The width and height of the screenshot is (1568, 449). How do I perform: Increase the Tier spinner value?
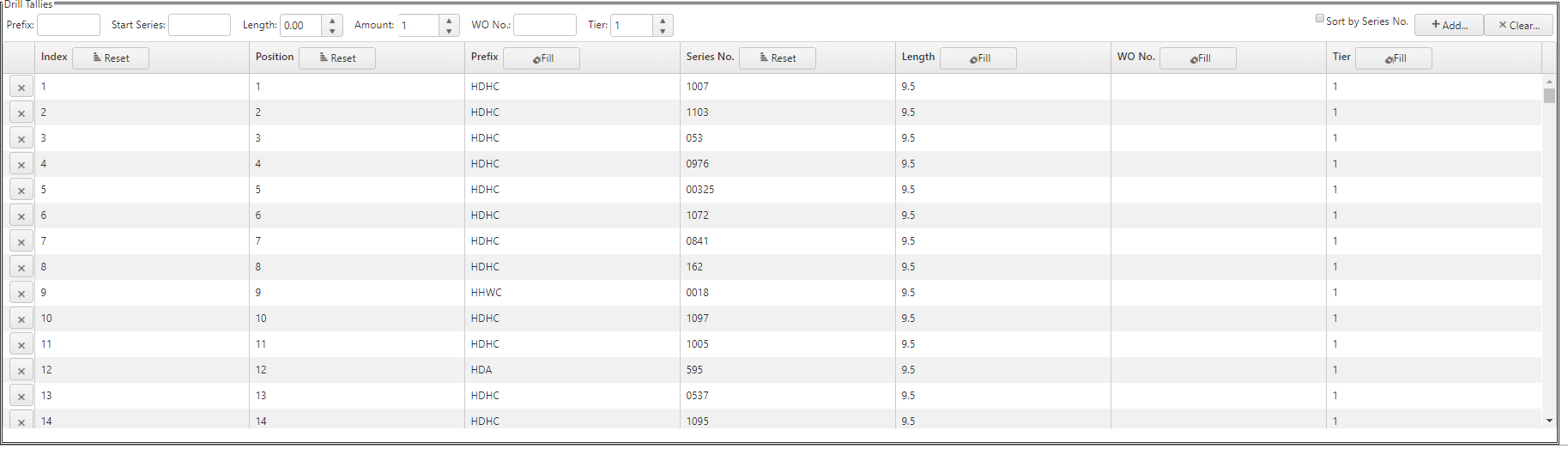[x=663, y=21]
